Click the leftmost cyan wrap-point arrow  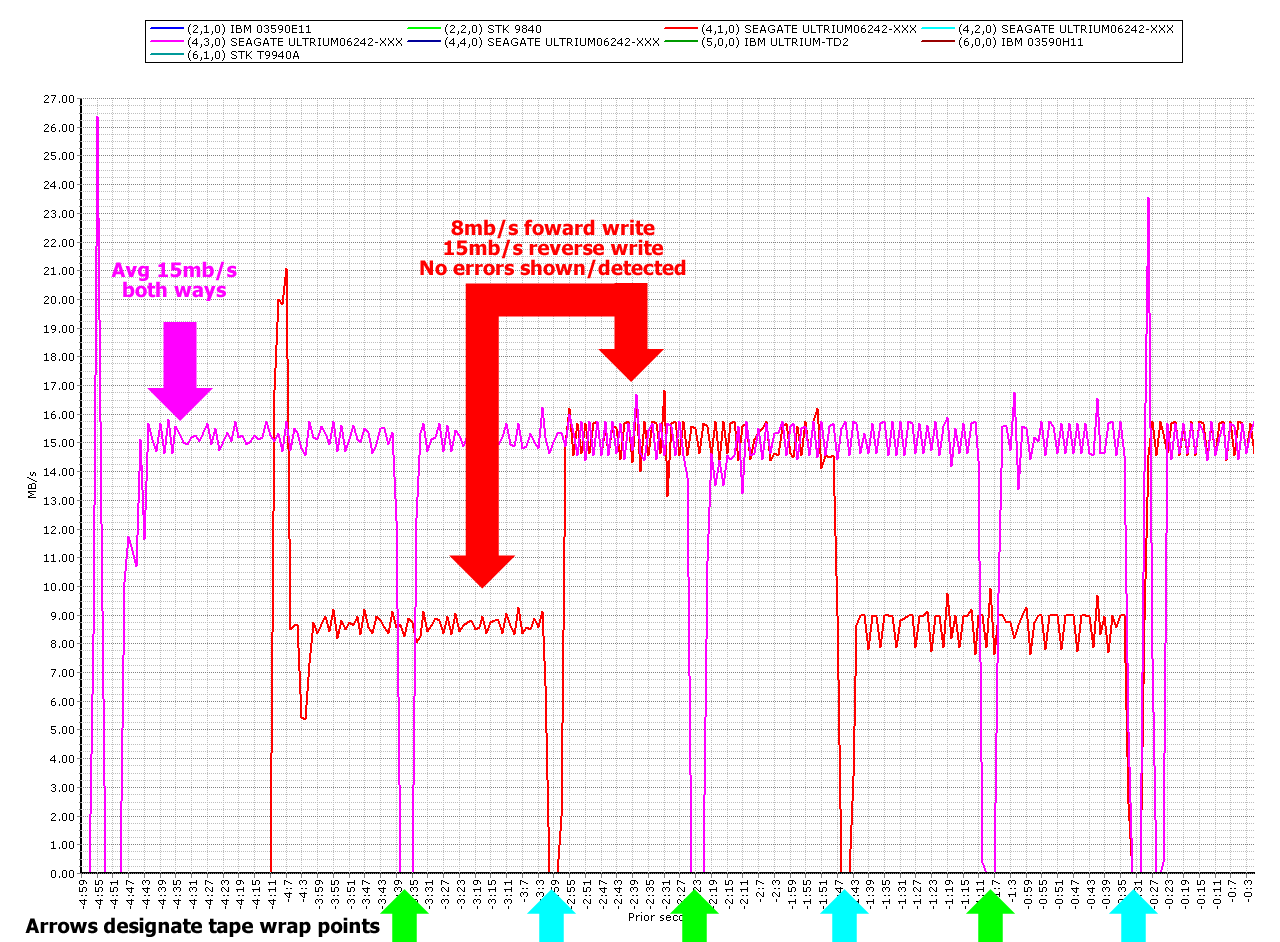(x=551, y=914)
